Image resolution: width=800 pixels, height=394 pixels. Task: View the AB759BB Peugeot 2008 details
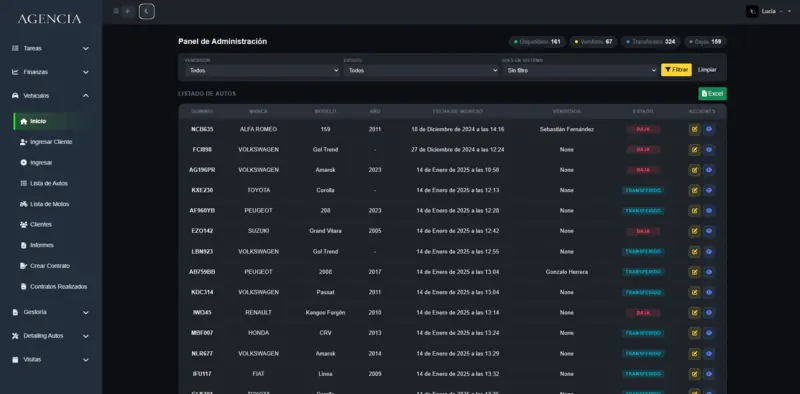pos(709,272)
